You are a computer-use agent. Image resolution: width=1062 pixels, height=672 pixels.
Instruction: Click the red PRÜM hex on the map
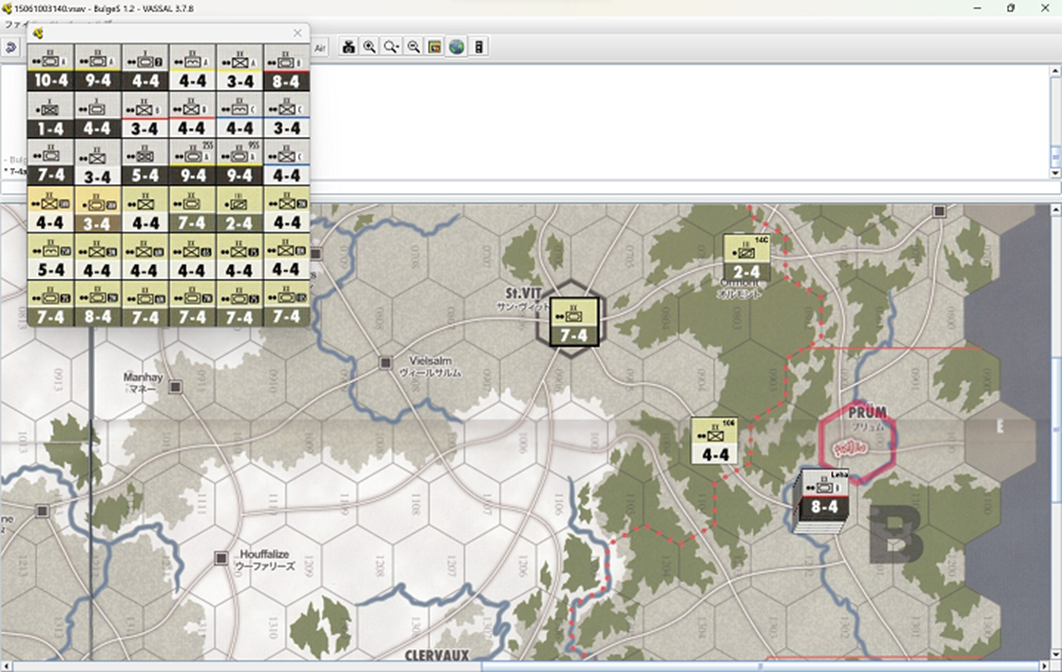tap(858, 442)
